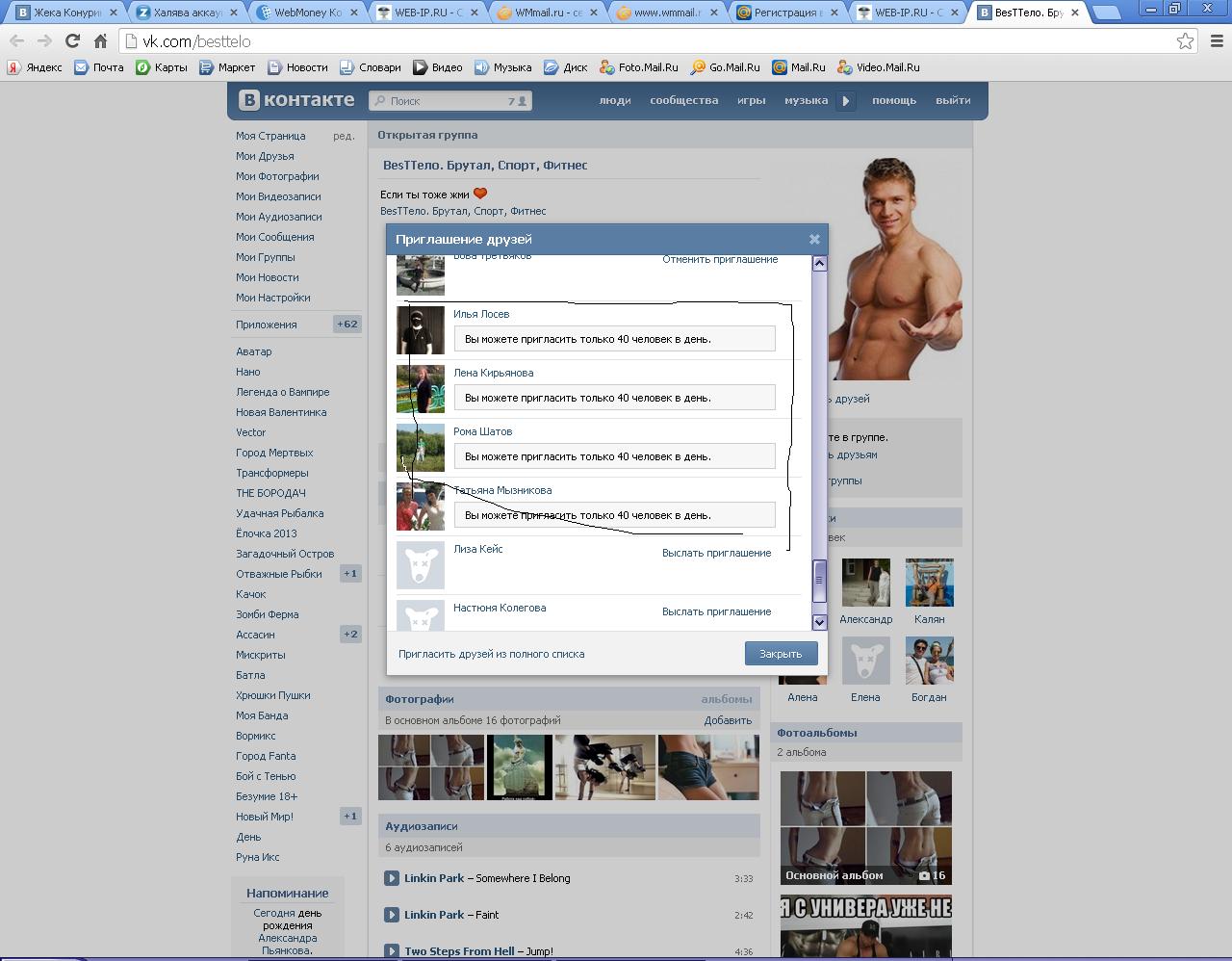Open the Chrome menu icon

pyautogui.click(x=1217, y=41)
